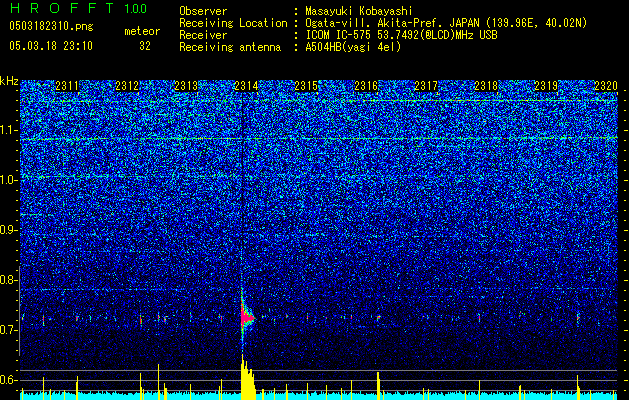Click the Receiving antenna label
This screenshot has height=400, width=629.
pos(230,47)
